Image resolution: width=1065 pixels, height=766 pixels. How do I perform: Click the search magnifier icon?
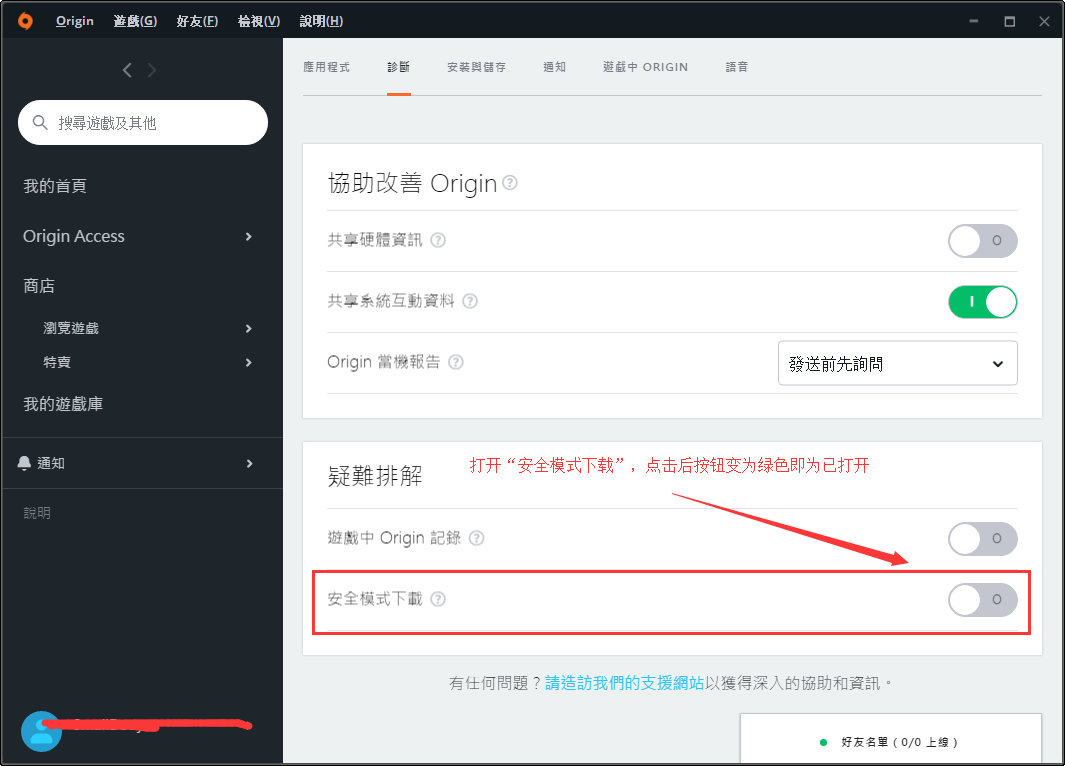[x=40, y=122]
